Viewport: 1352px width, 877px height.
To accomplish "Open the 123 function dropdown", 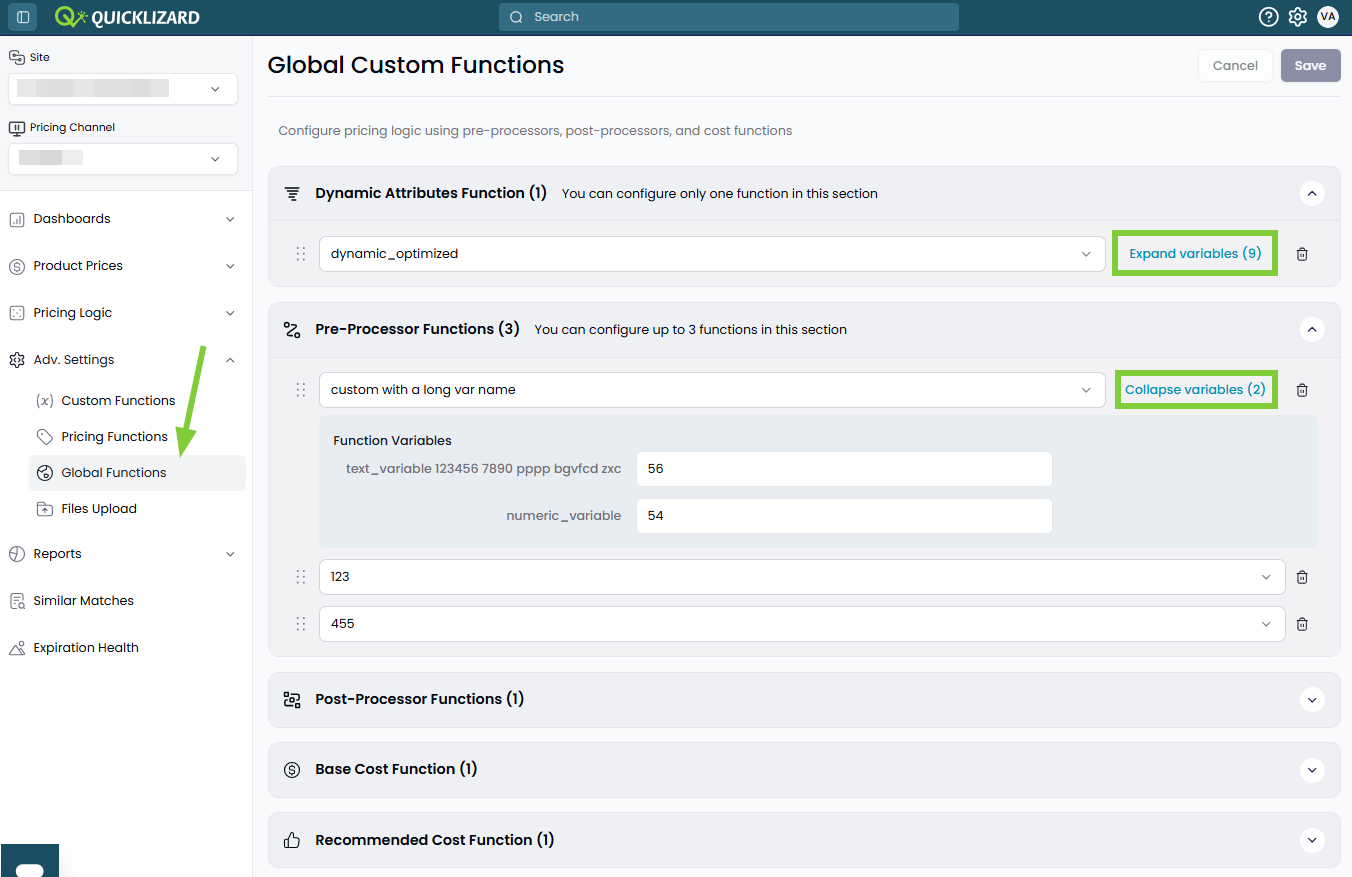I will point(802,577).
